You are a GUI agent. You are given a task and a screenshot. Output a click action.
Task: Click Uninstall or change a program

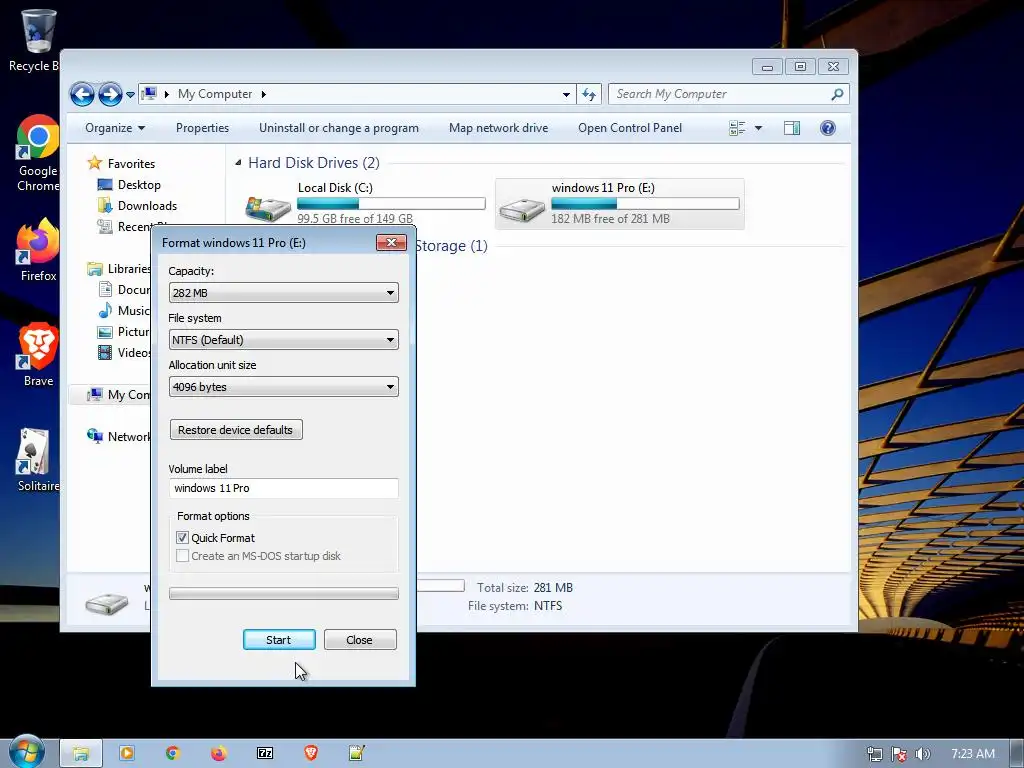[339, 128]
